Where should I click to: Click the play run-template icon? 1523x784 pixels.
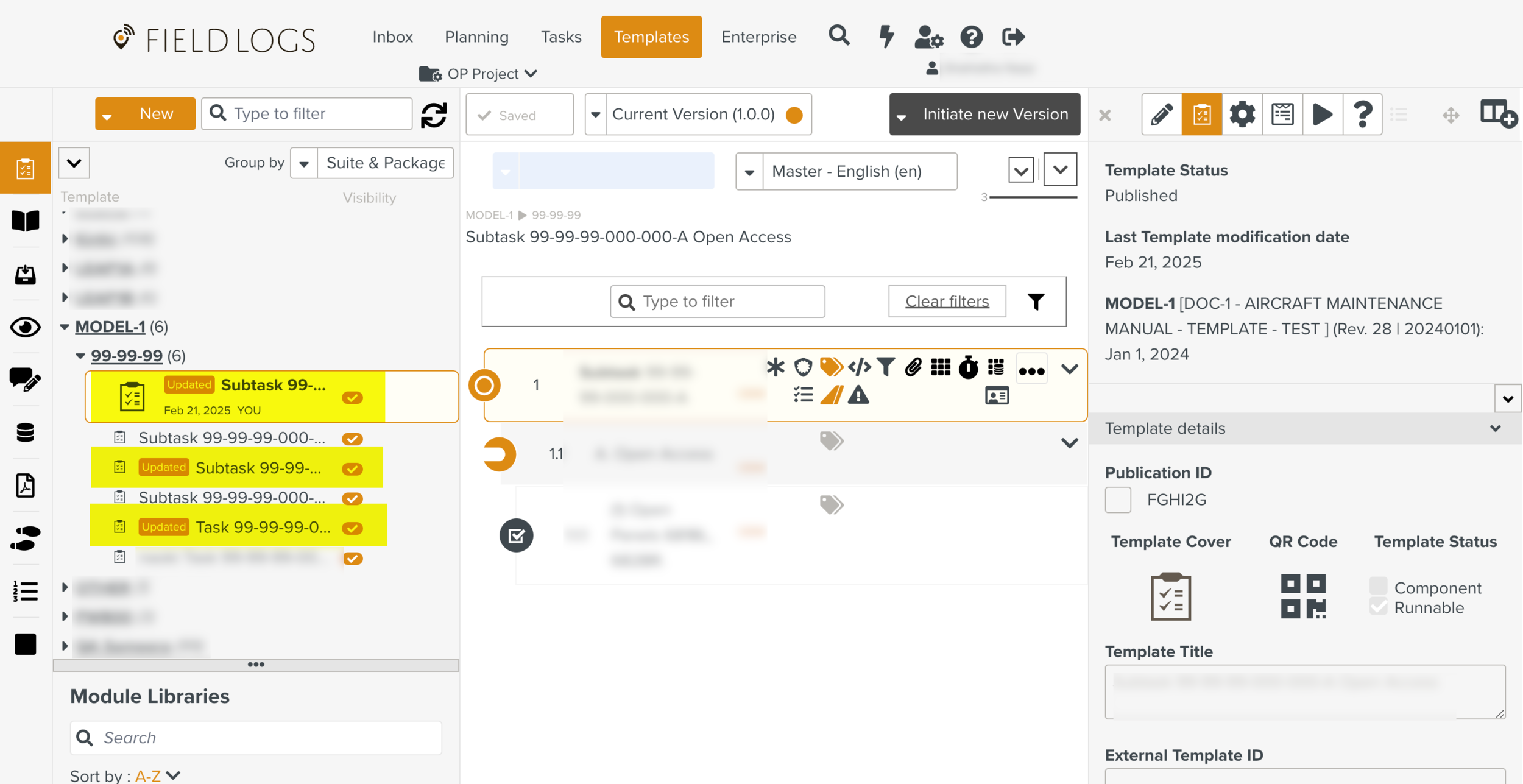click(x=1322, y=114)
